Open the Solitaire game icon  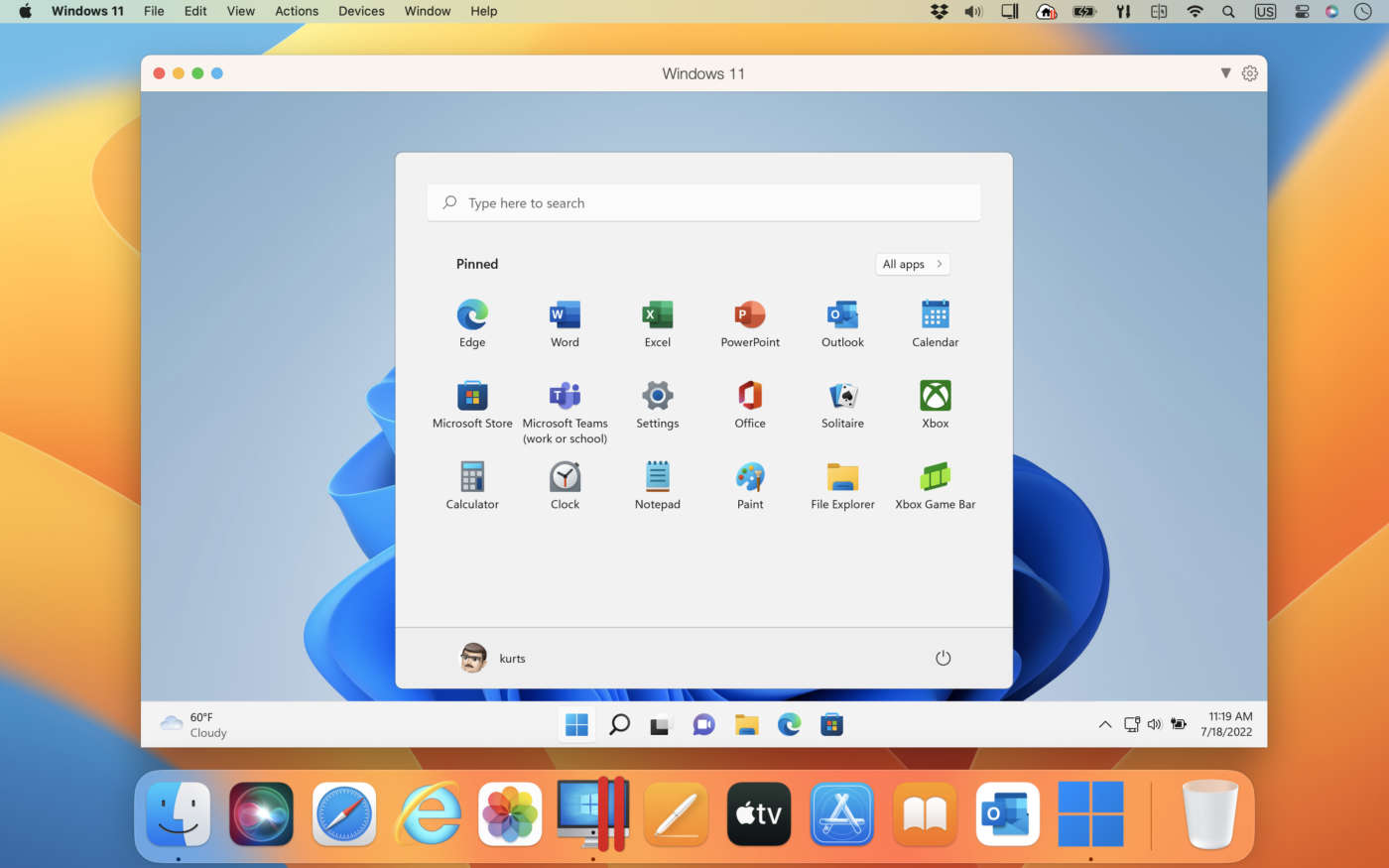[842, 397]
